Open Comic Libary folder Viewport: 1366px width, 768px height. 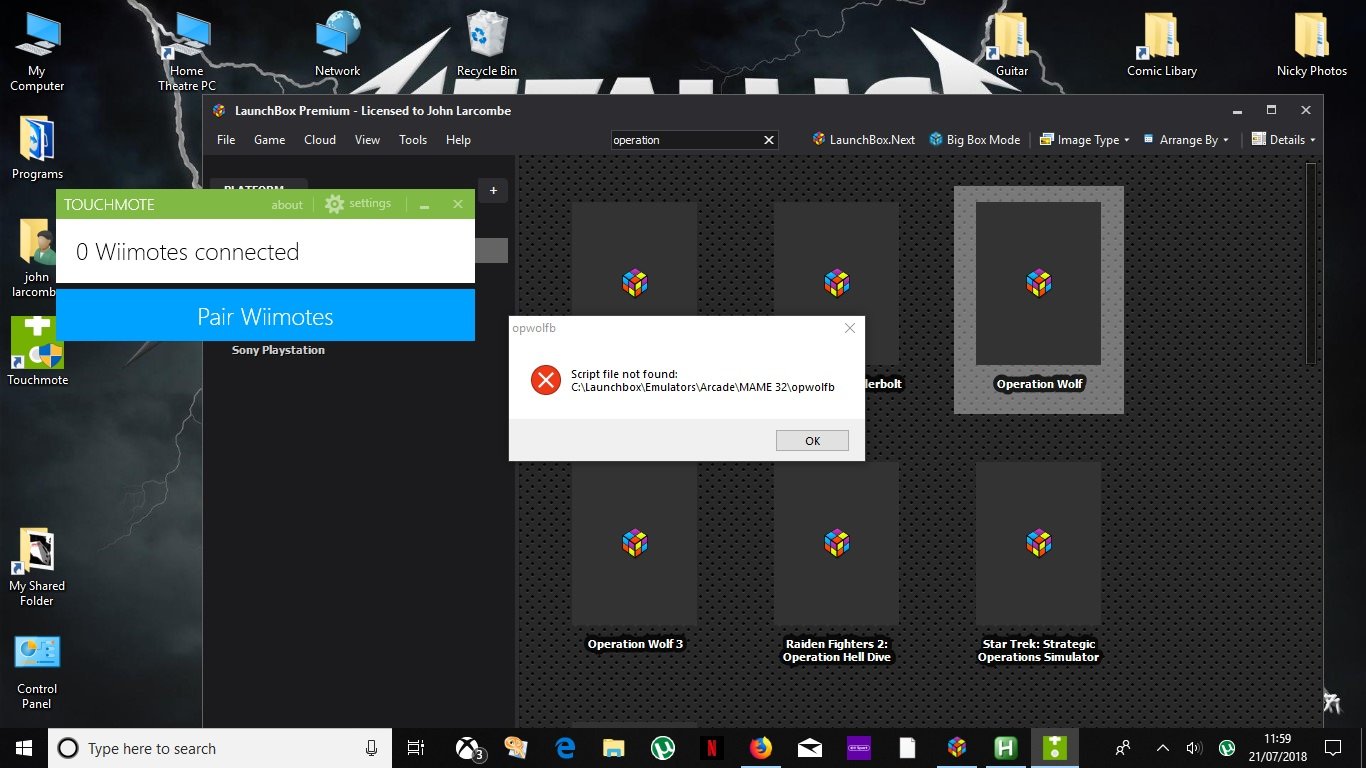(1162, 45)
